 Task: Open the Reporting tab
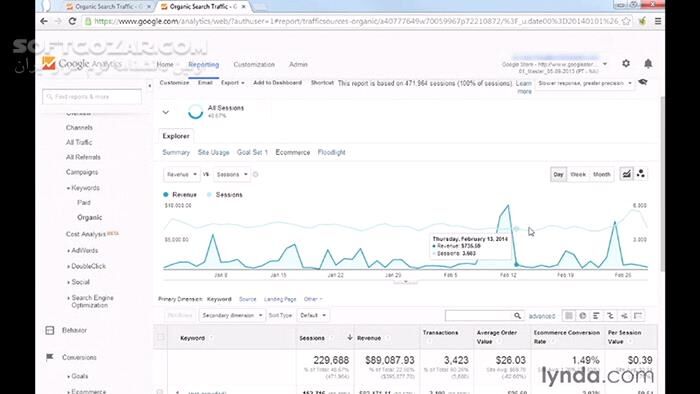tap(204, 64)
